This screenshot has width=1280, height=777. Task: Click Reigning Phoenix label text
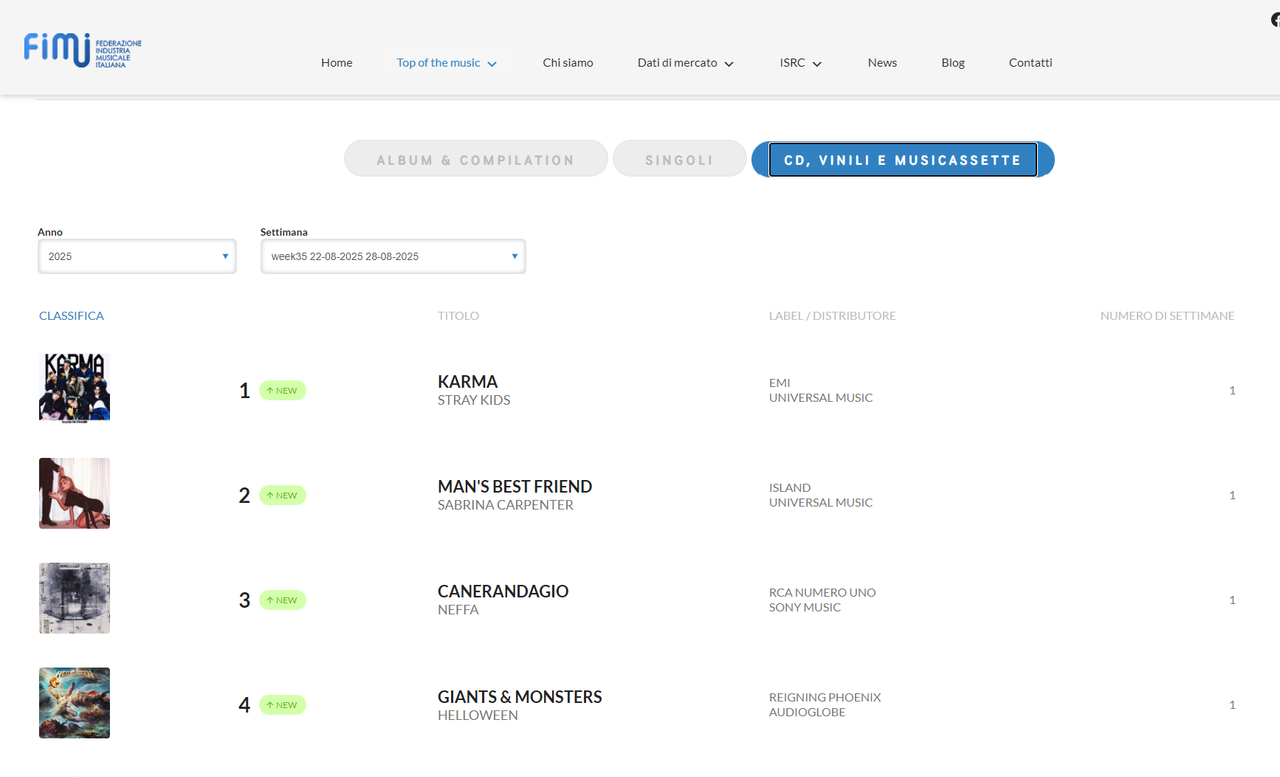825,698
